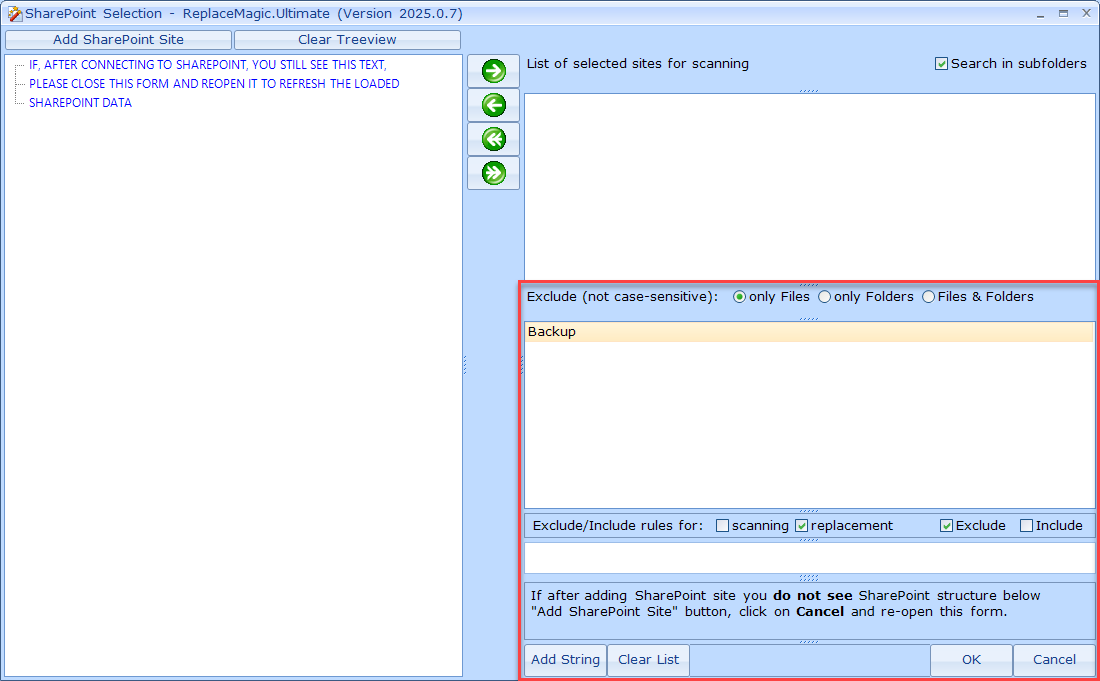Screen dimensions: 1100x681
Task: Click the double right arrow add-all button
Action: (x=493, y=173)
